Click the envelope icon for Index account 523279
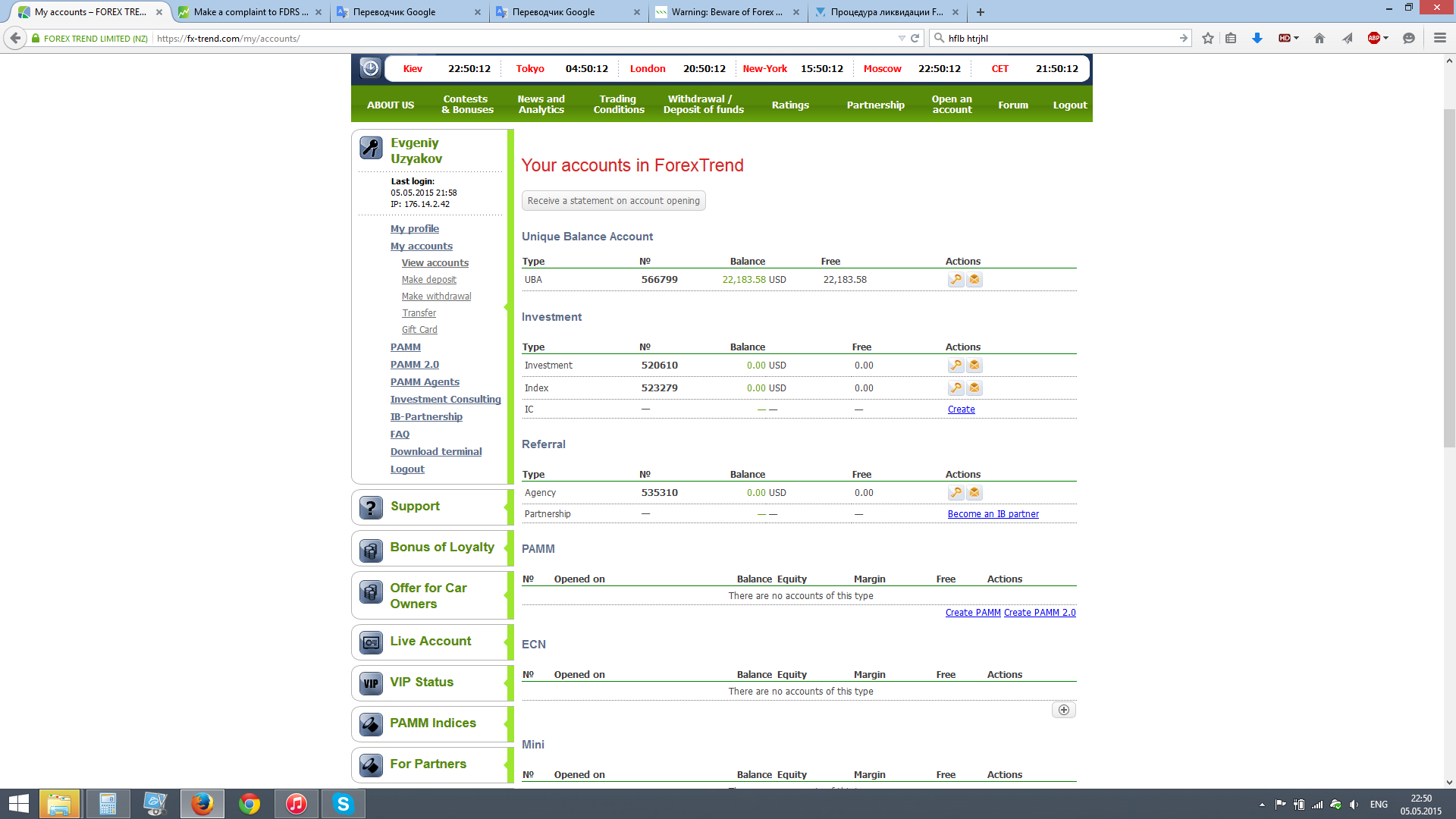Screen dimensions: 1456x819 (x=974, y=388)
